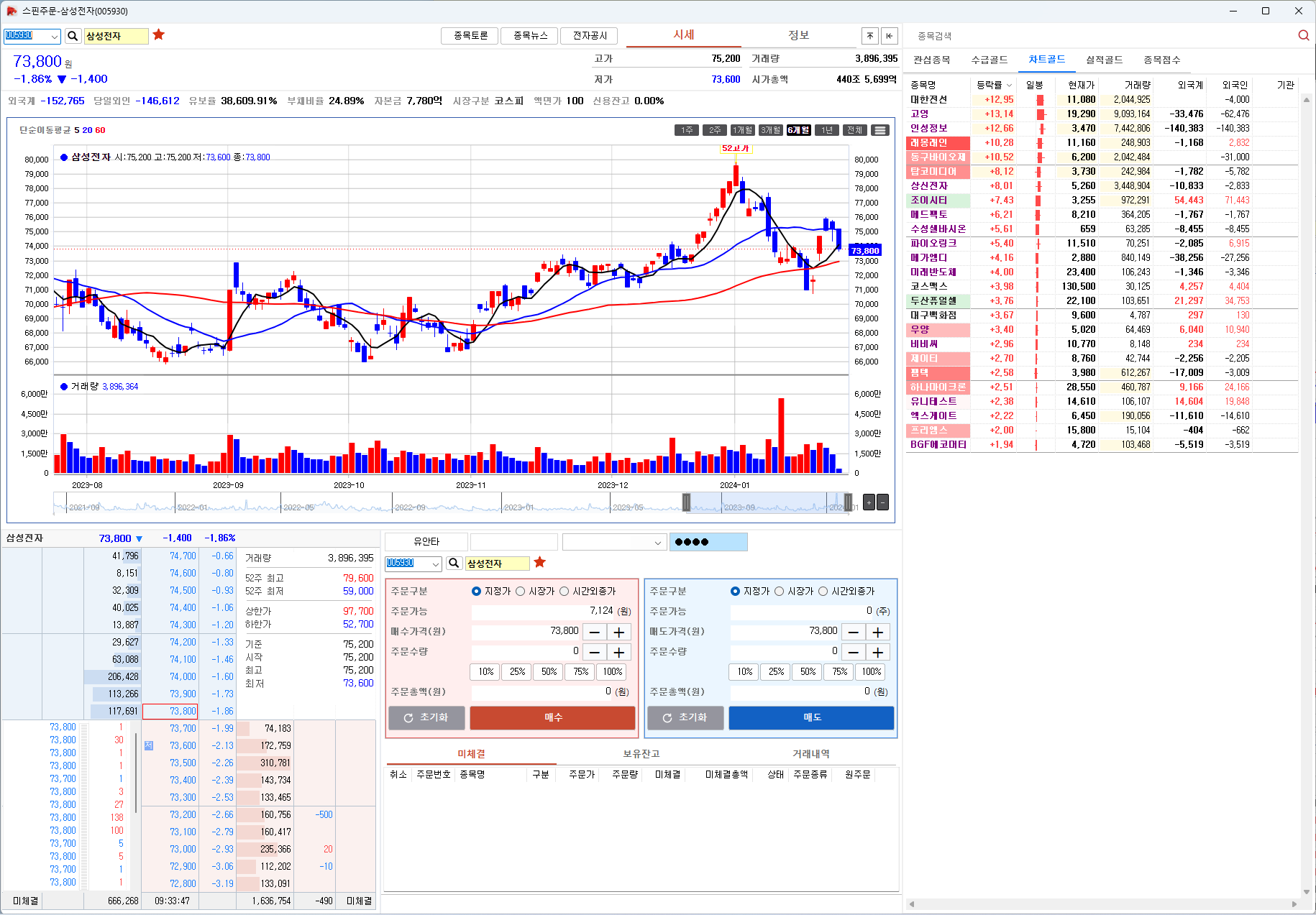Open the stock code 005930 dropdown at top
The image size is (1316, 915).
pos(54,36)
